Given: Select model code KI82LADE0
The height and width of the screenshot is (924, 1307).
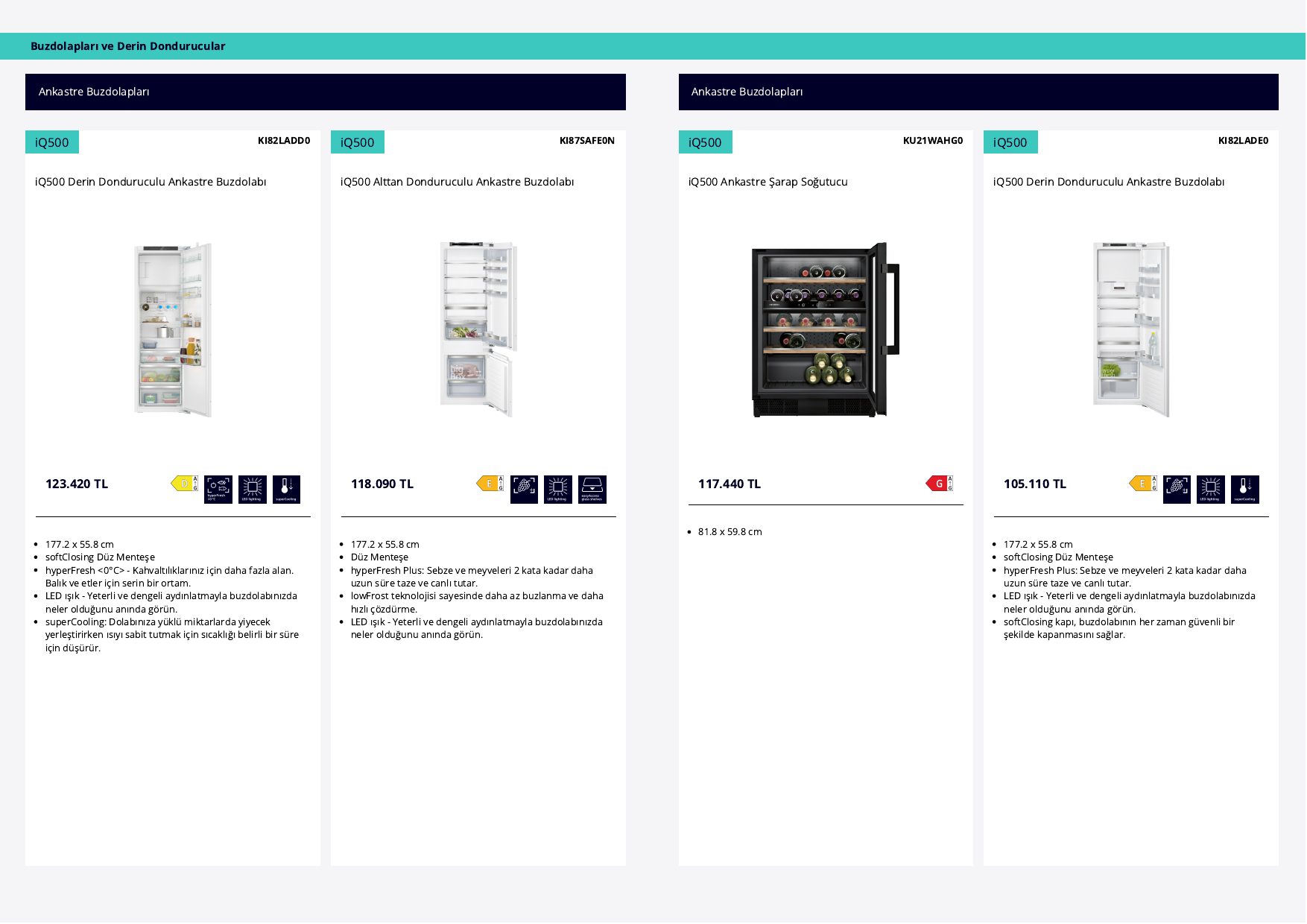Looking at the screenshot, I should click(x=1244, y=141).
